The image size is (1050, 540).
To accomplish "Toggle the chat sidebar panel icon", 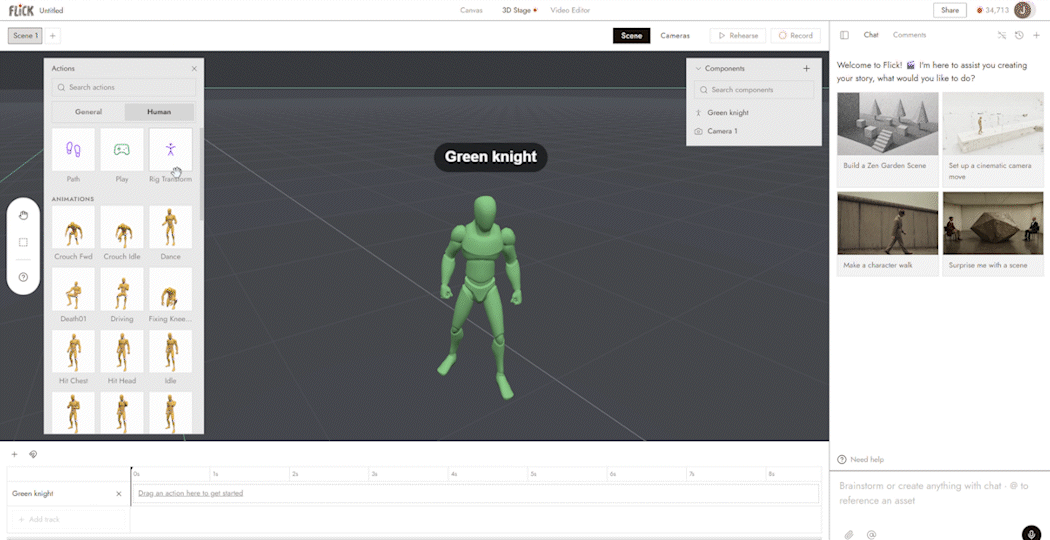I will pos(844,35).
